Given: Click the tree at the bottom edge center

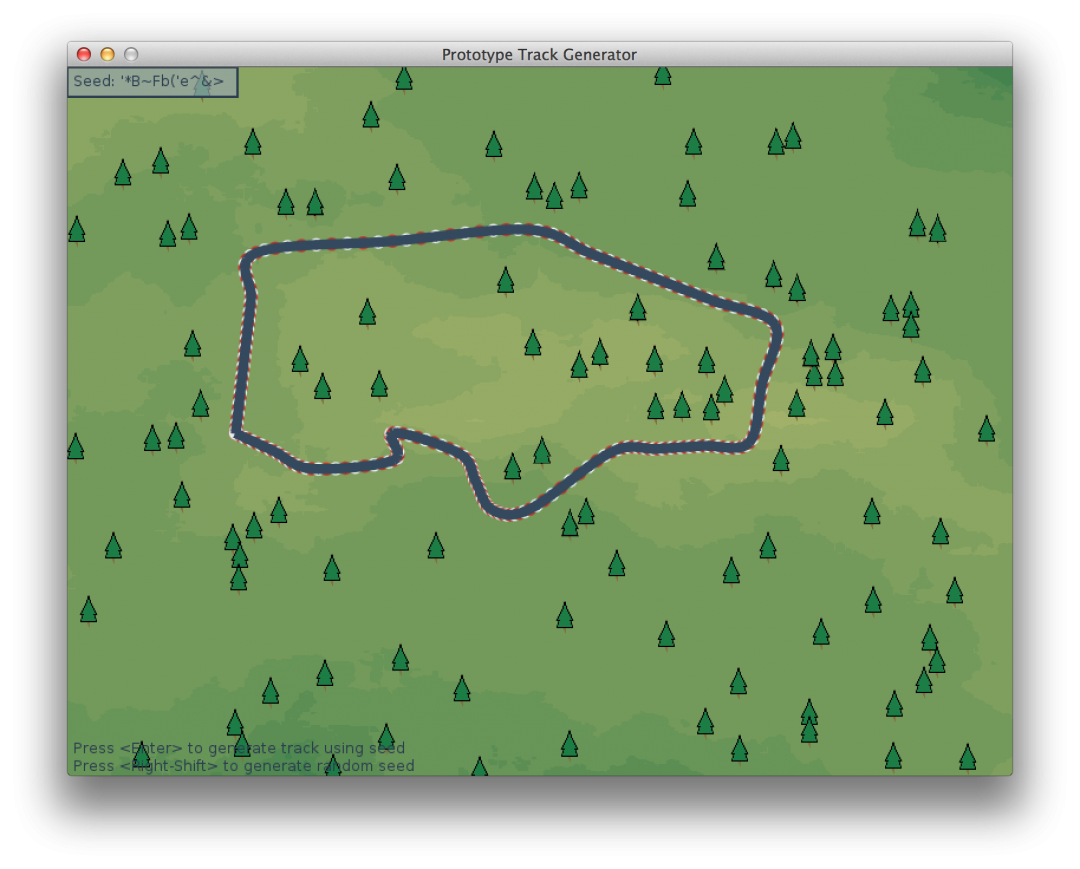Looking at the screenshot, I should click(479, 767).
